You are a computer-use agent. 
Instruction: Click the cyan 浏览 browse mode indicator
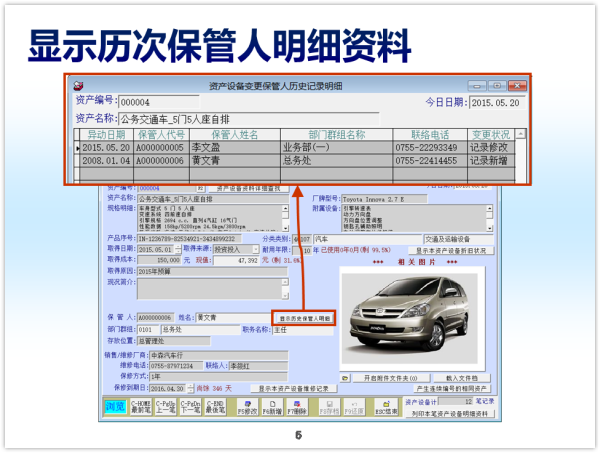coord(115,406)
